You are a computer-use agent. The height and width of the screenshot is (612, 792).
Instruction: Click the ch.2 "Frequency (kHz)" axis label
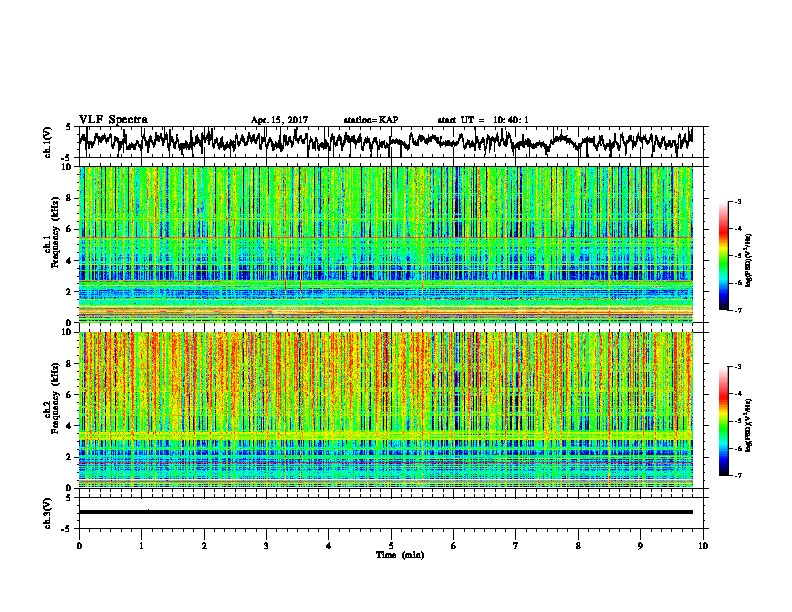tap(55, 397)
